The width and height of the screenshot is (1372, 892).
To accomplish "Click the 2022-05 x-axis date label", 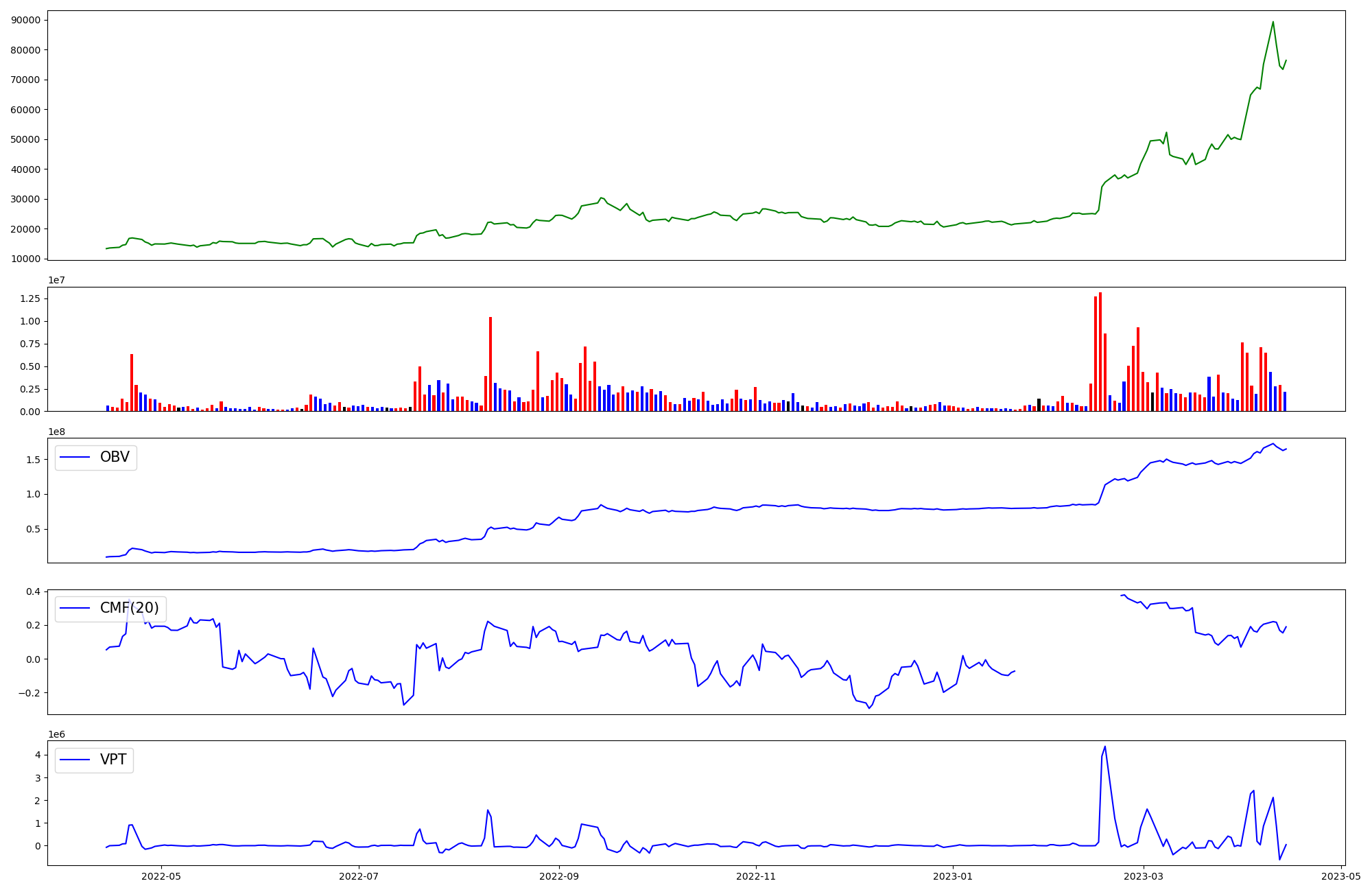I will coord(161,876).
